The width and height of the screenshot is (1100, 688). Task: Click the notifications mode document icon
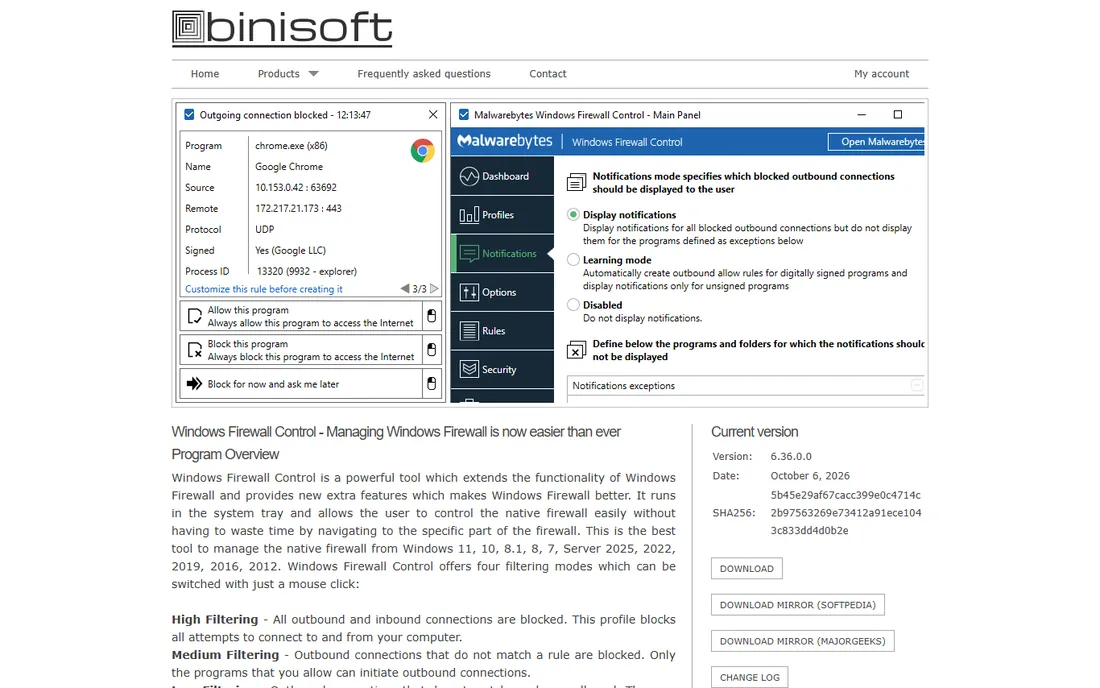[x=576, y=182]
